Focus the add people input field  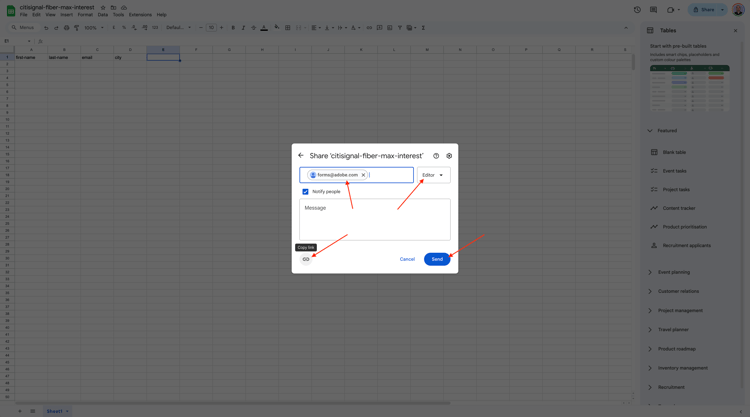click(x=356, y=175)
